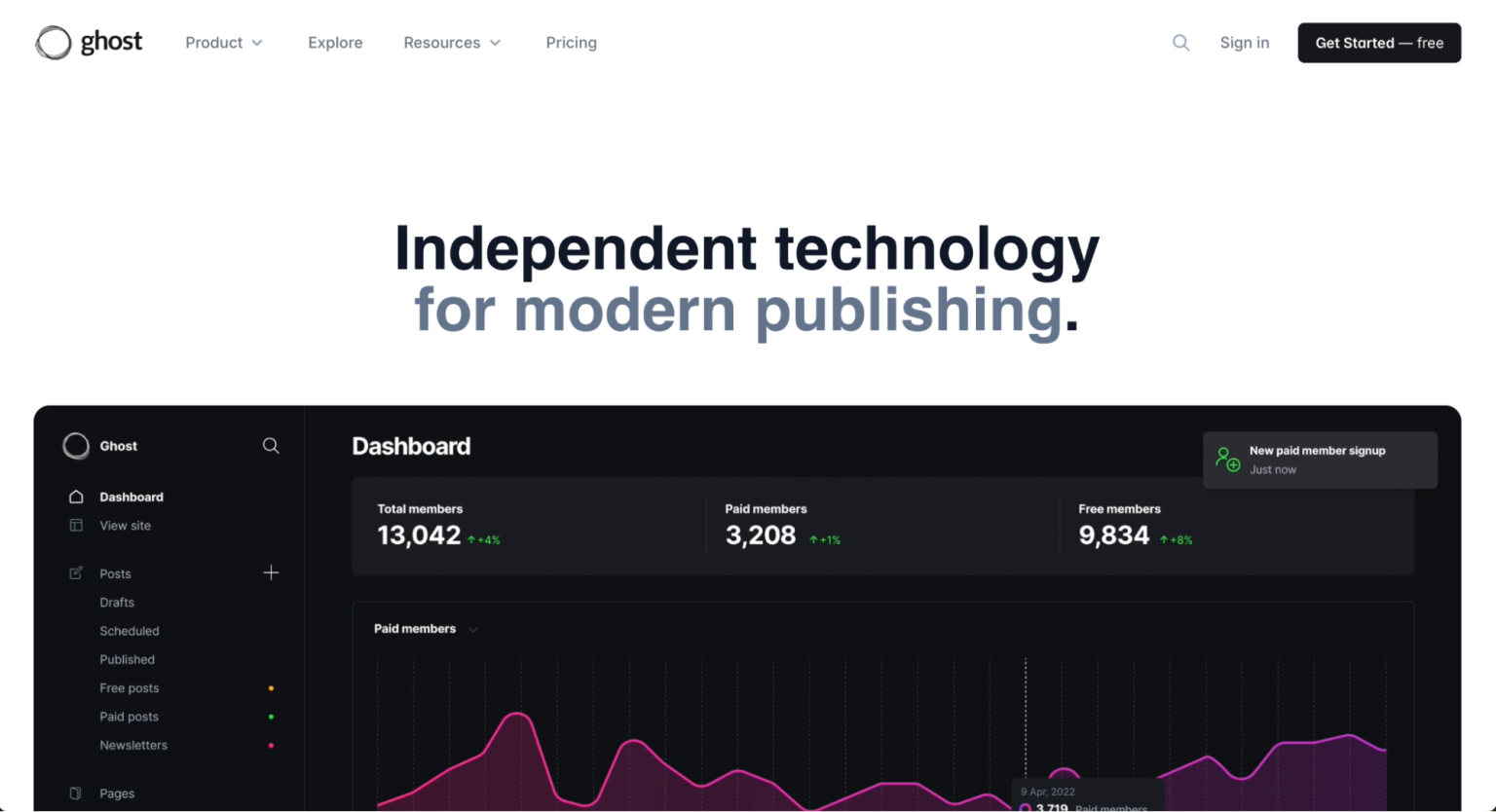
Task: Select the Posts pencil icon in the sidebar
Action: tap(76, 573)
